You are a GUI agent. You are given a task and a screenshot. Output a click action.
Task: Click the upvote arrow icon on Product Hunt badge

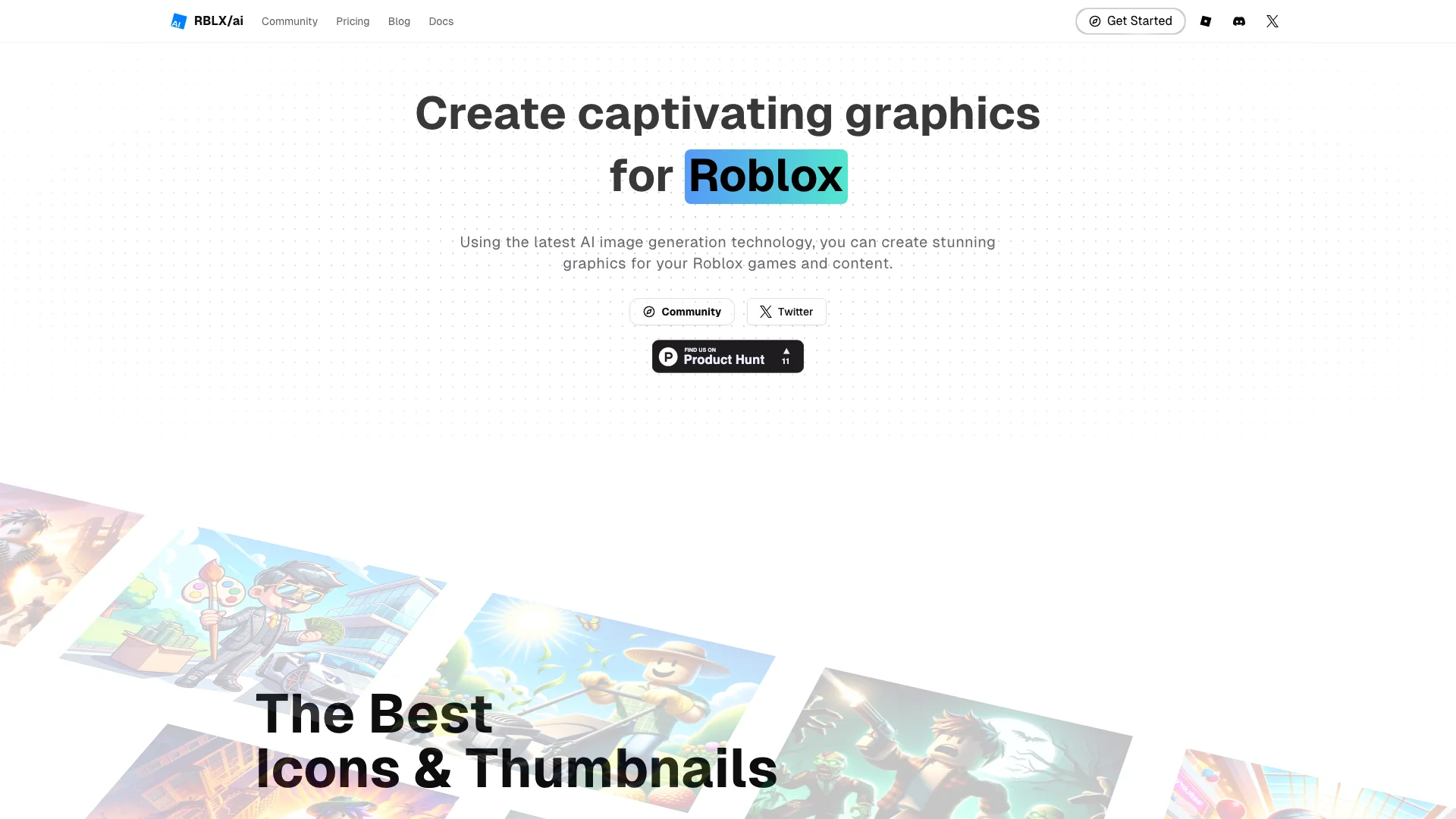click(x=786, y=350)
